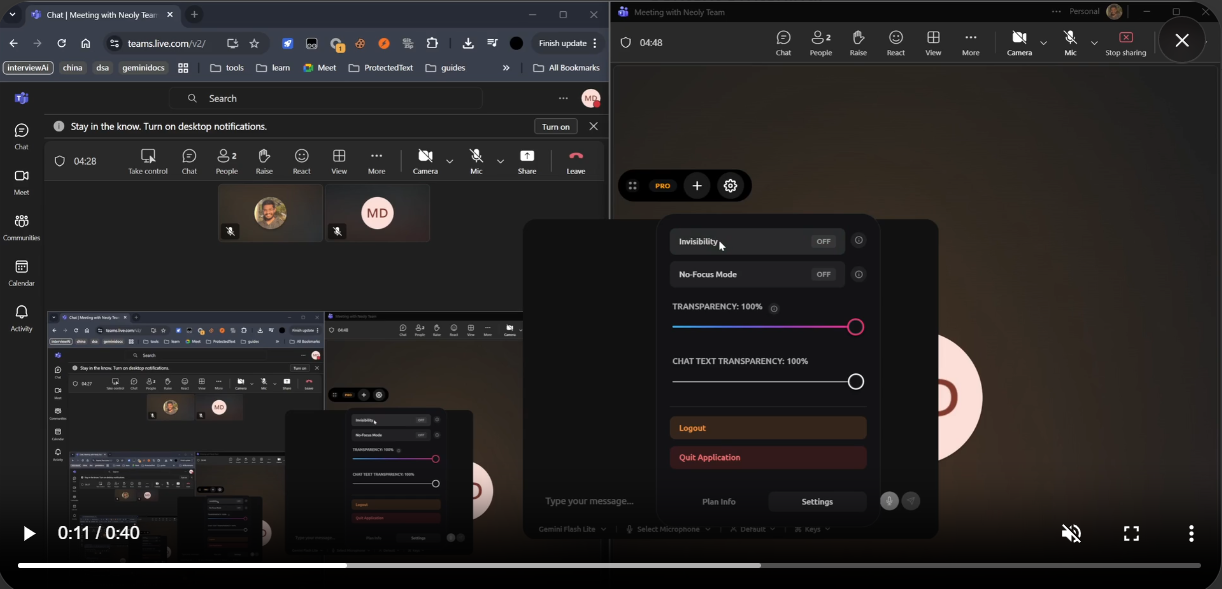
Task: Click the overlay's plus button next to PRO
Action: tap(697, 186)
